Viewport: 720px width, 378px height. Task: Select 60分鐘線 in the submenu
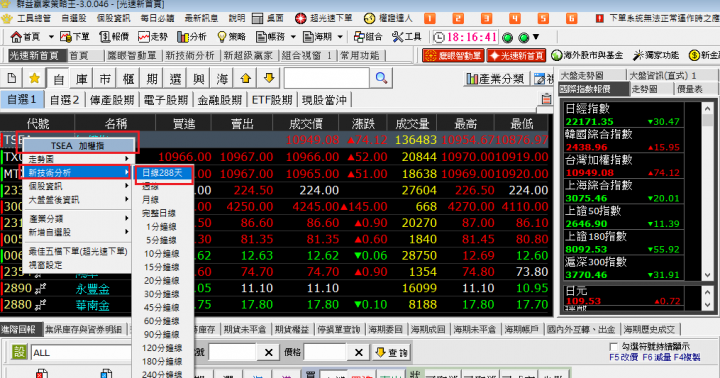pos(163,321)
